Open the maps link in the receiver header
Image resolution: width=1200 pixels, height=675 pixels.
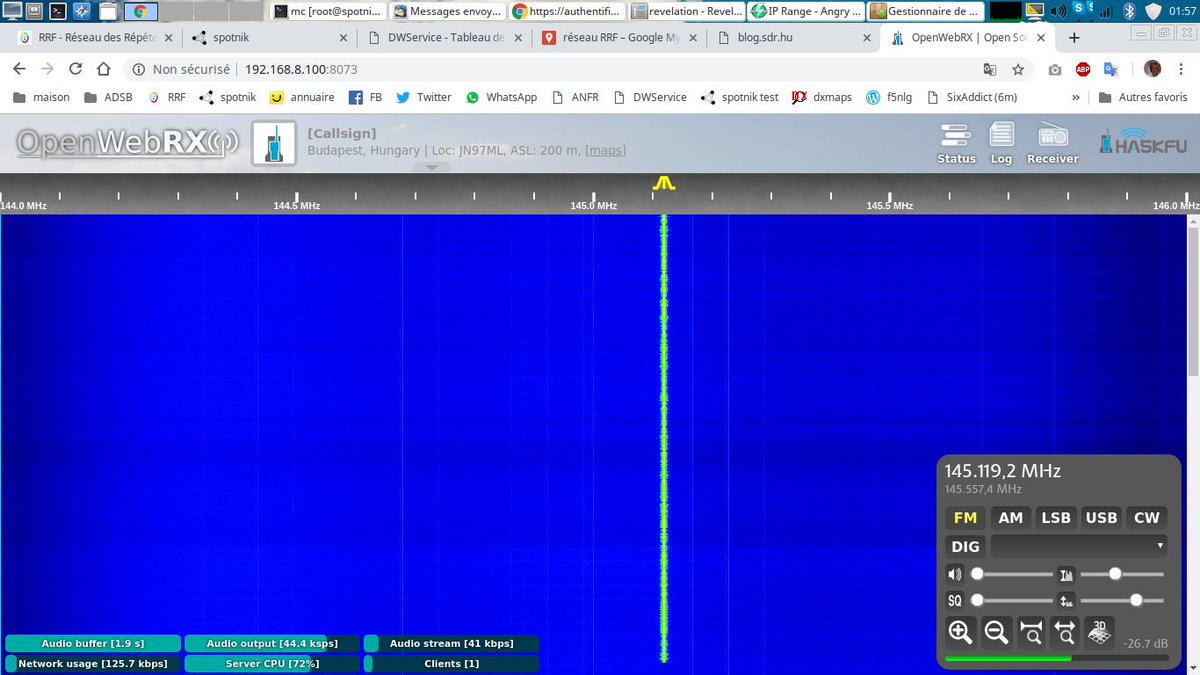click(604, 150)
